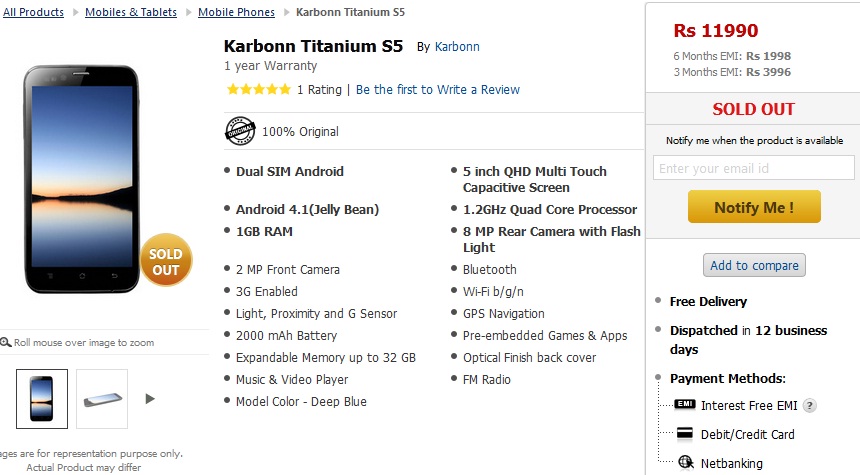Go to Mobiles & Tablets breadcrumb
This screenshot has height=475, width=860.
pyautogui.click(x=131, y=12)
